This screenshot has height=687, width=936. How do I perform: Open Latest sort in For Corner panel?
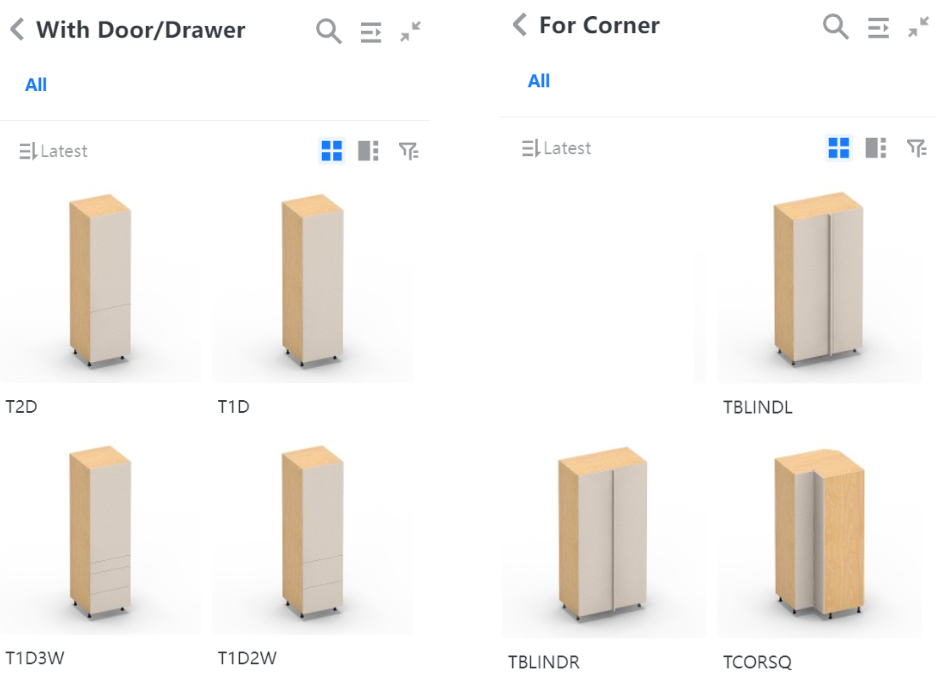556,148
